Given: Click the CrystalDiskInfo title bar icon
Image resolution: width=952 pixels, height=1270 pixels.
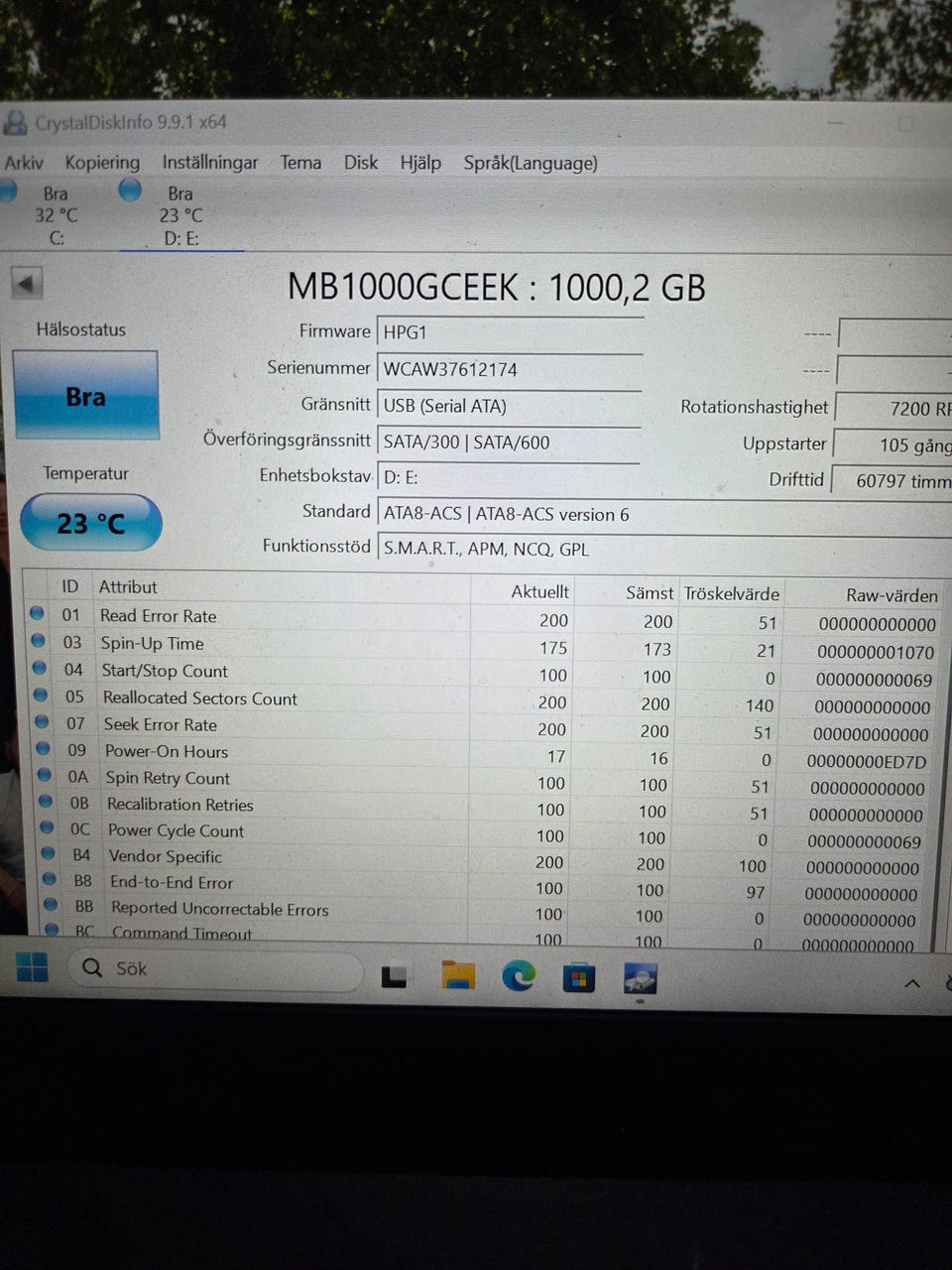Looking at the screenshot, I should [x=15, y=122].
